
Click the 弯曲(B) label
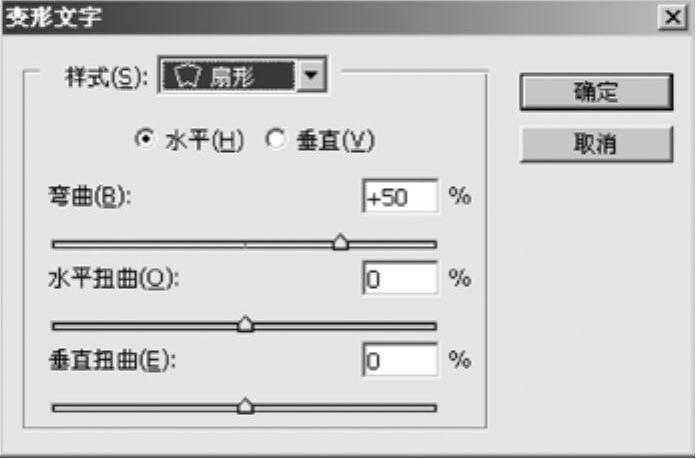click(x=90, y=196)
